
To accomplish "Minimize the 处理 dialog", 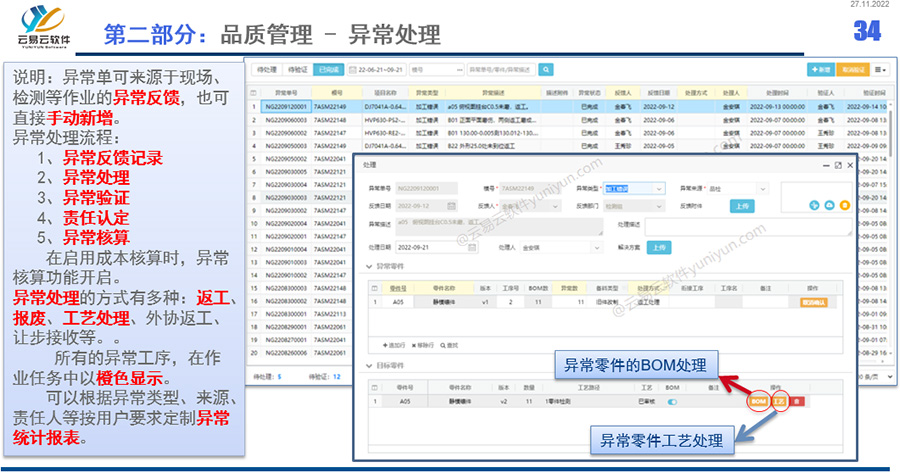I will (x=826, y=165).
